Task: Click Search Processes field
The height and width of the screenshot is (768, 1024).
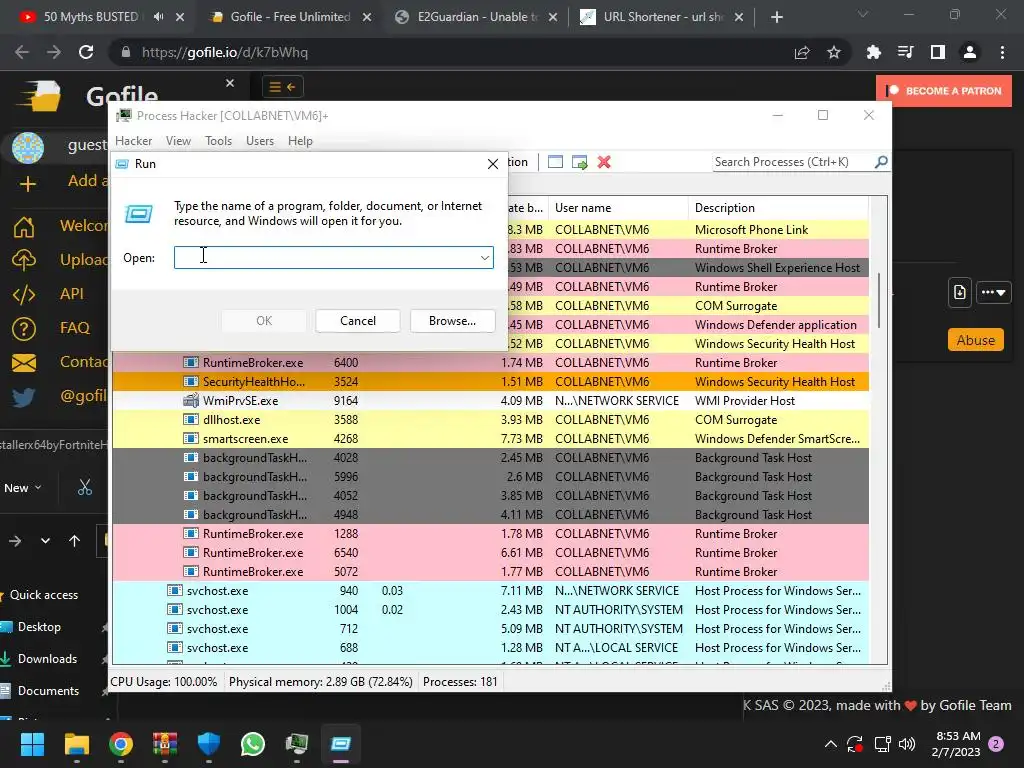Action: coord(793,161)
